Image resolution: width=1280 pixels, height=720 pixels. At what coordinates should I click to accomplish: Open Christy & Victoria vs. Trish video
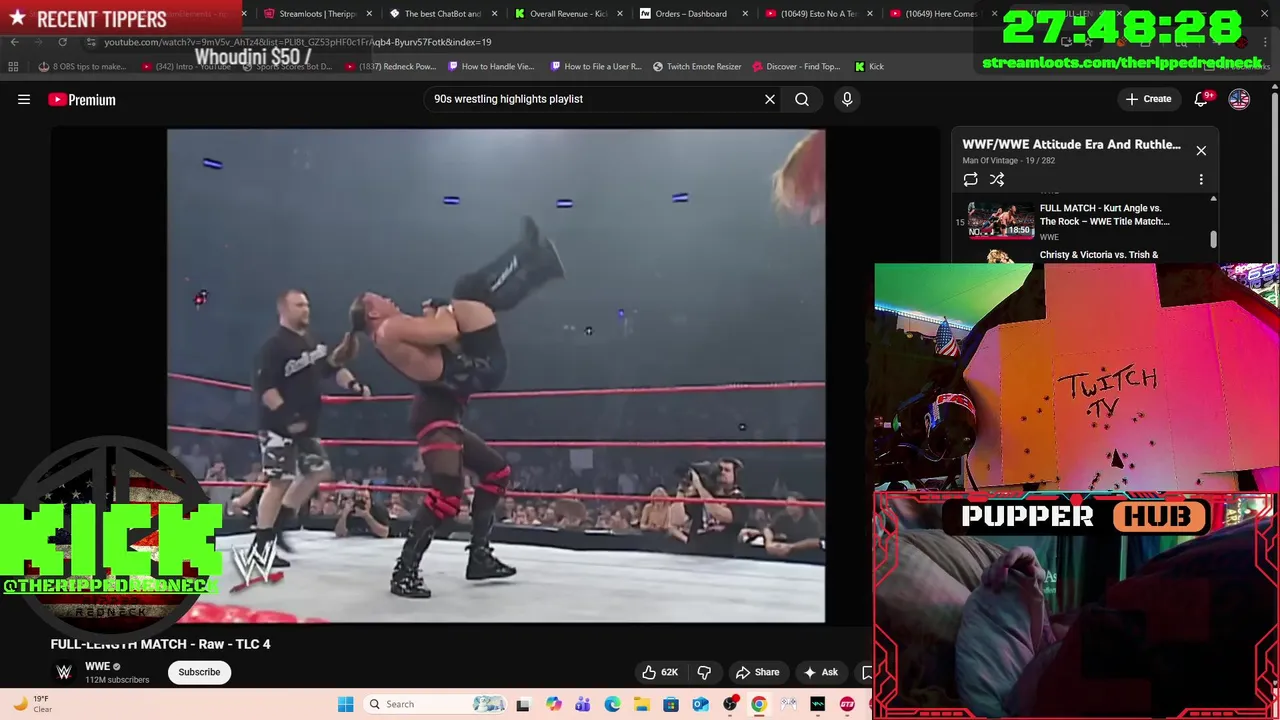1099,255
